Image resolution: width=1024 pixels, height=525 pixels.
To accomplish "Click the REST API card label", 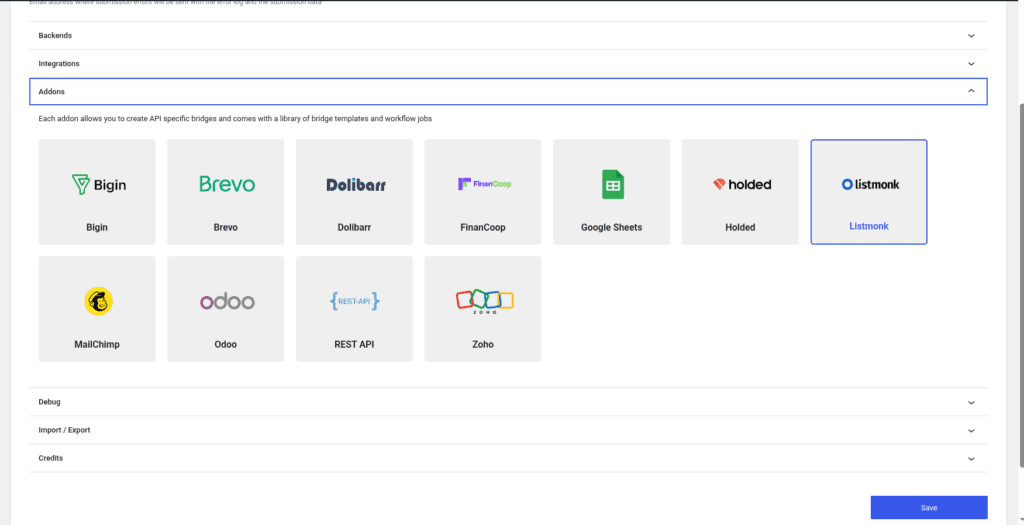I will [355, 344].
